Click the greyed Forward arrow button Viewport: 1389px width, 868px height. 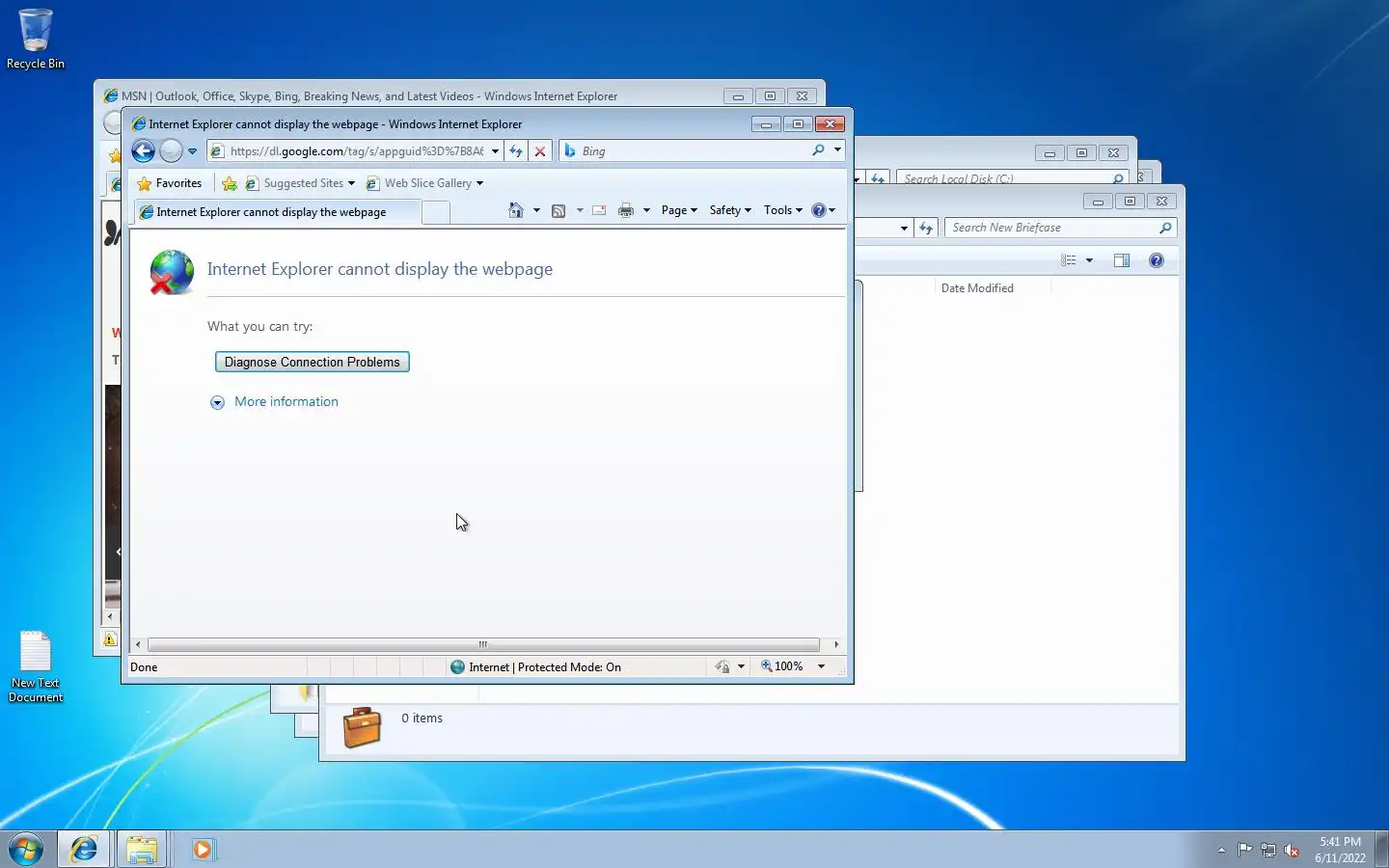[171, 150]
